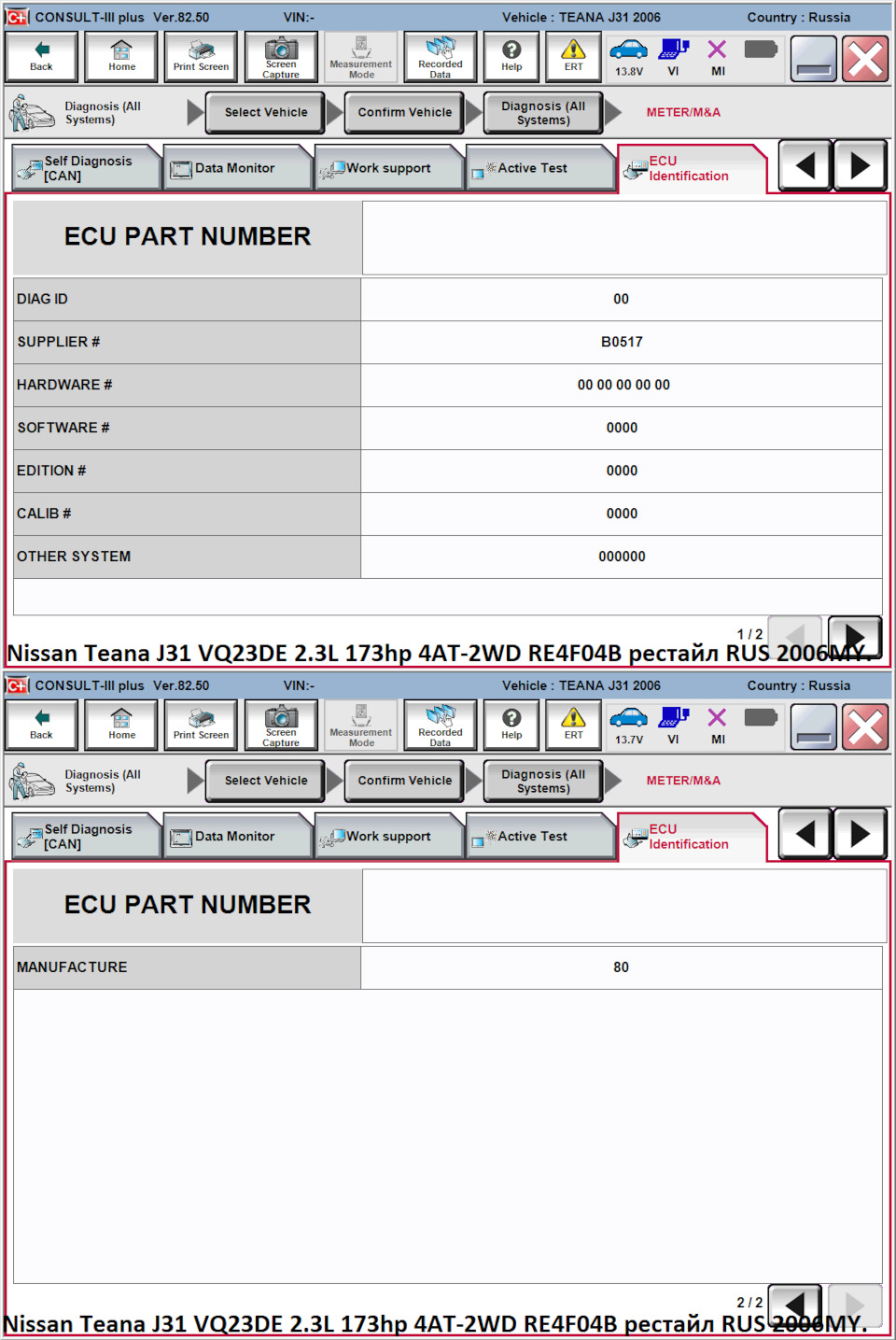Open Active Test tab in top window

pyautogui.click(x=539, y=168)
